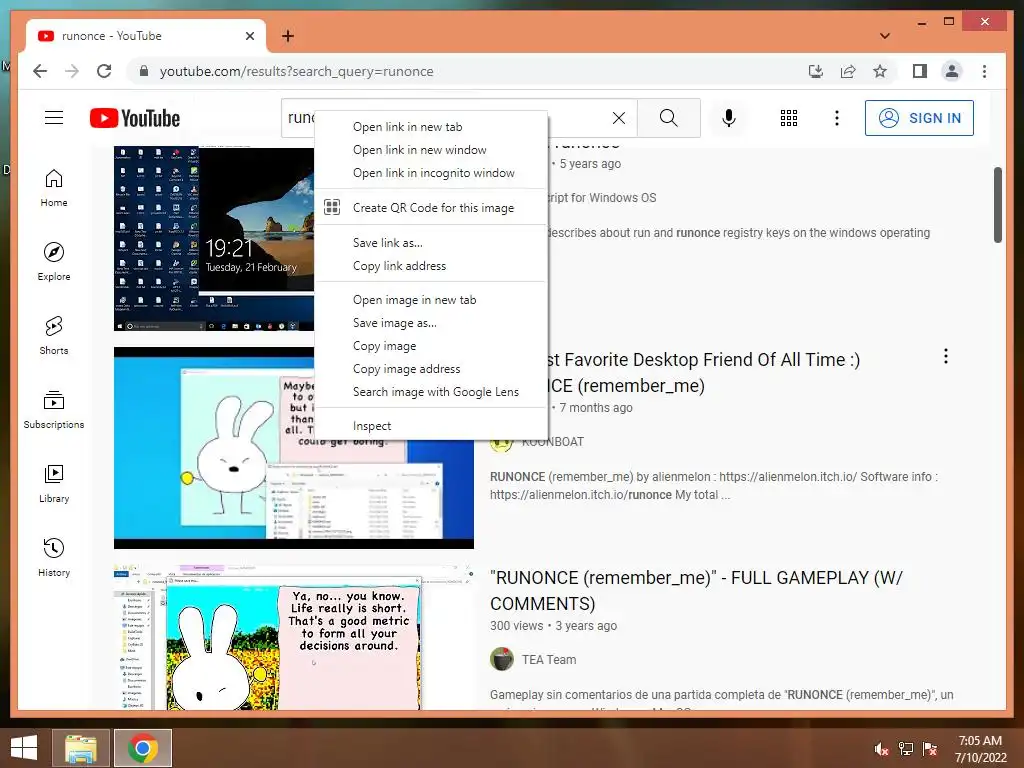The height and width of the screenshot is (768, 1024).
Task: Open Windows Start button
Action: pos(24,748)
